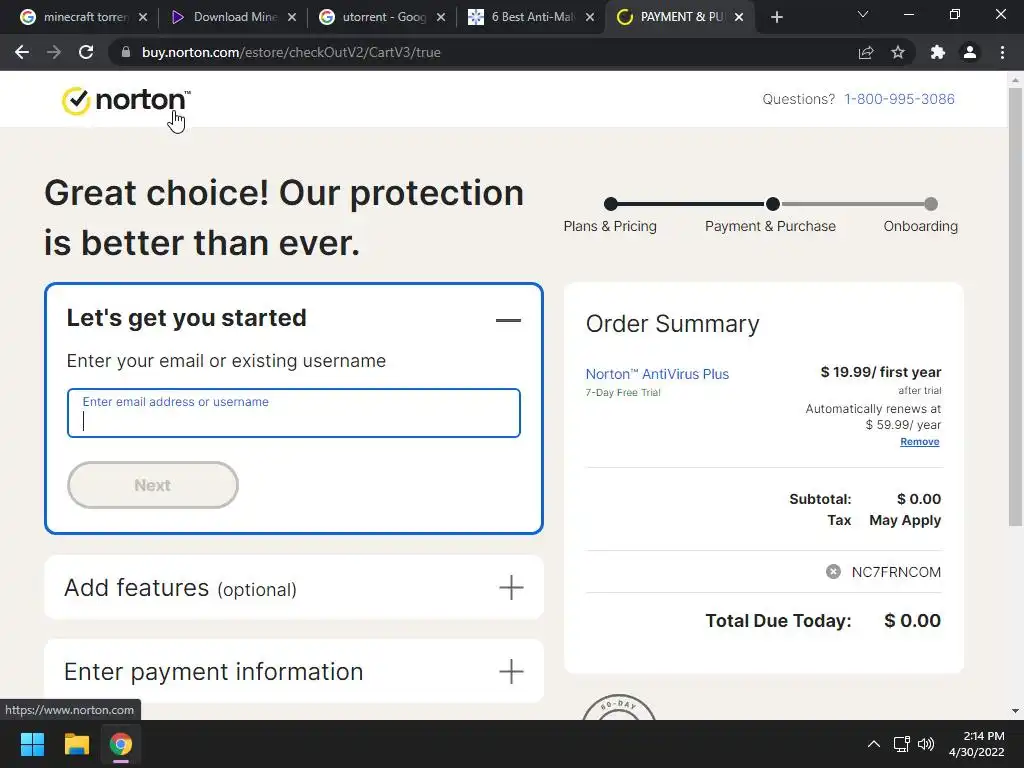Call link 1-800-995-3086

click(899, 99)
